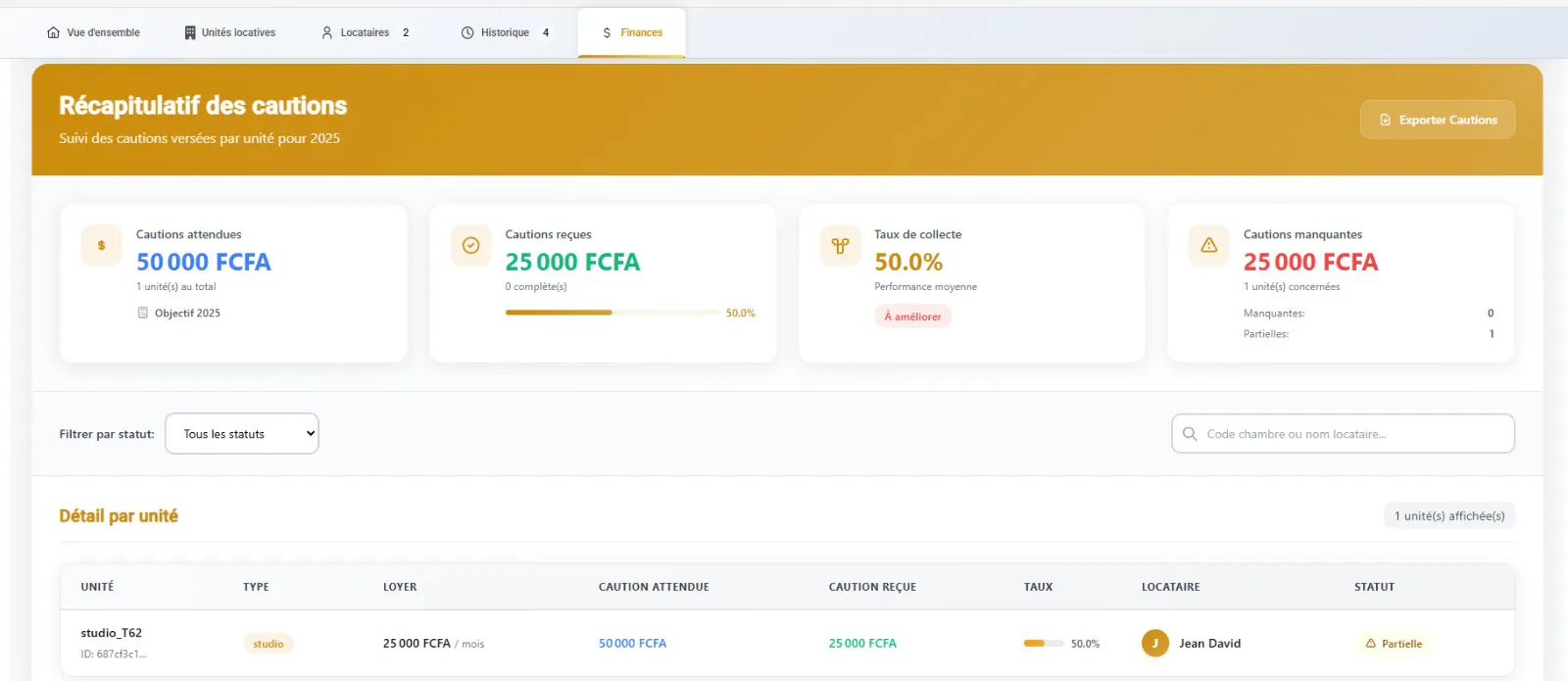The width and height of the screenshot is (1568, 681).
Task: Click the dollar icon of Cautions attendues card
Action: pyautogui.click(x=102, y=246)
